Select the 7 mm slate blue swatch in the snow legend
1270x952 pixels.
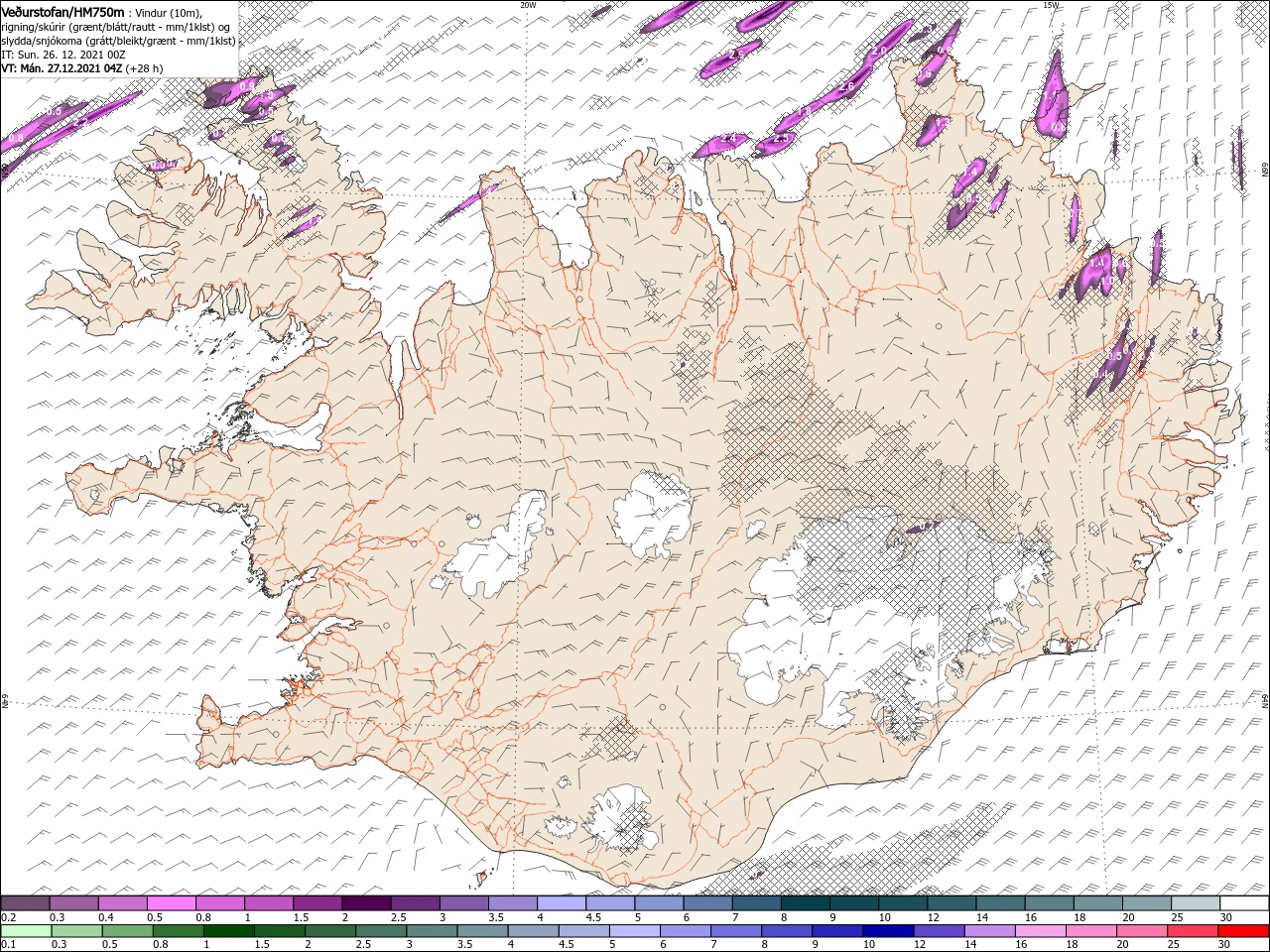[x=756, y=902]
